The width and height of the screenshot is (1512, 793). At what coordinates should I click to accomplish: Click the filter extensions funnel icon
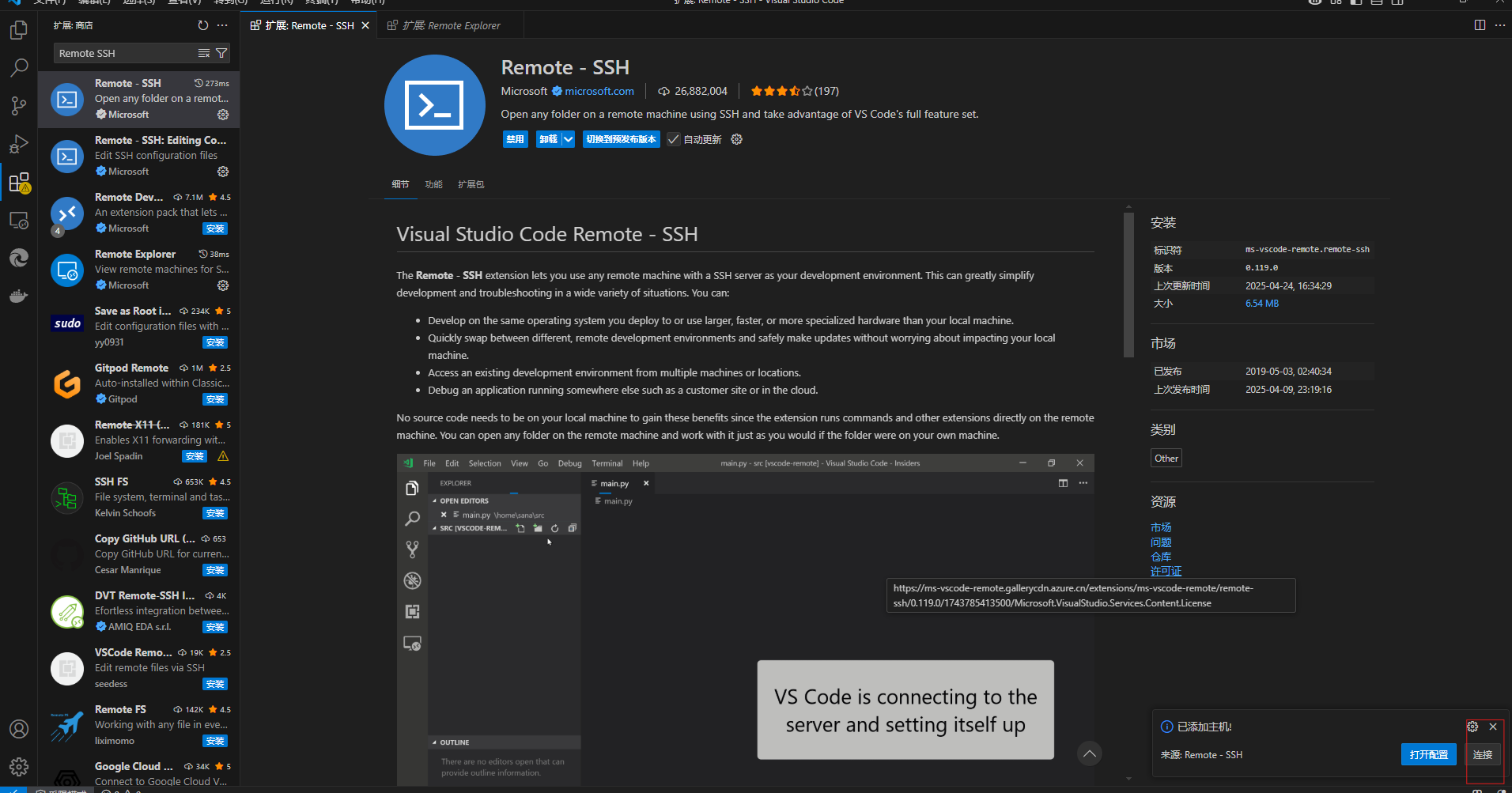pyautogui.click(x=221, y=53)
